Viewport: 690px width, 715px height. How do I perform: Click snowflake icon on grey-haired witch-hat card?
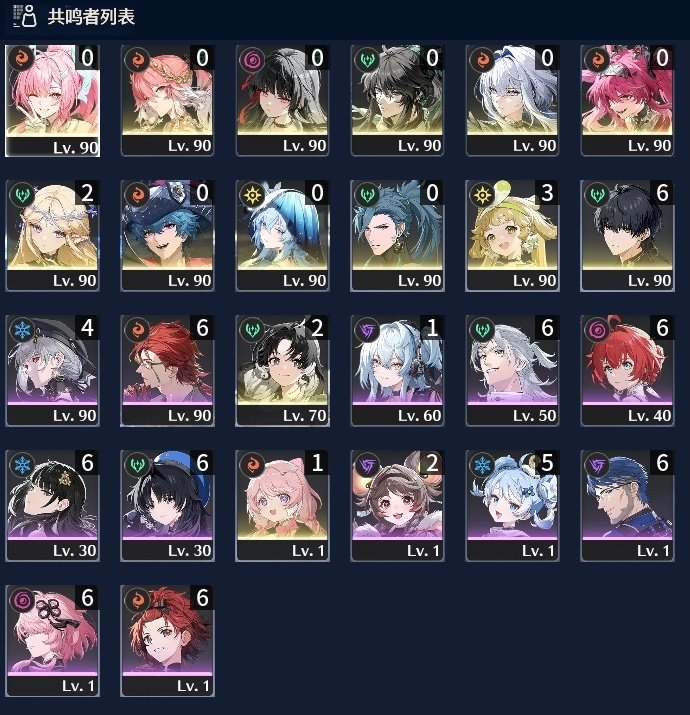(x=22, y=330)
